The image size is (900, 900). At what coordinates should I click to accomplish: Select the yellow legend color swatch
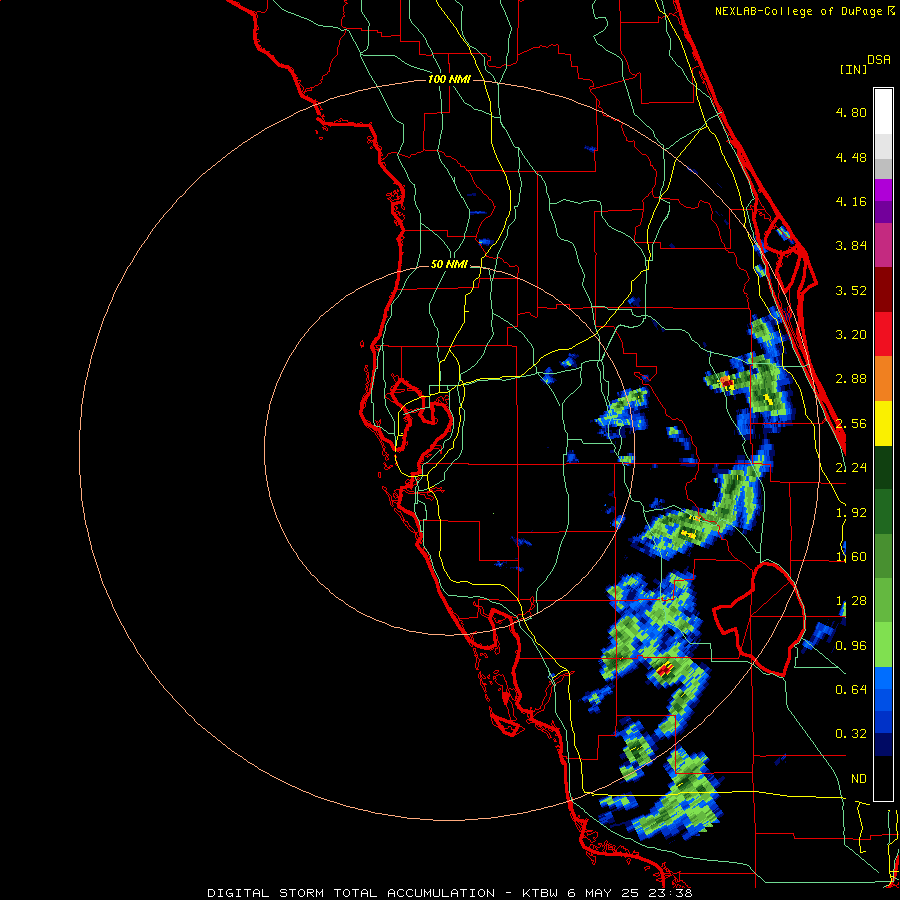[883, 423]
